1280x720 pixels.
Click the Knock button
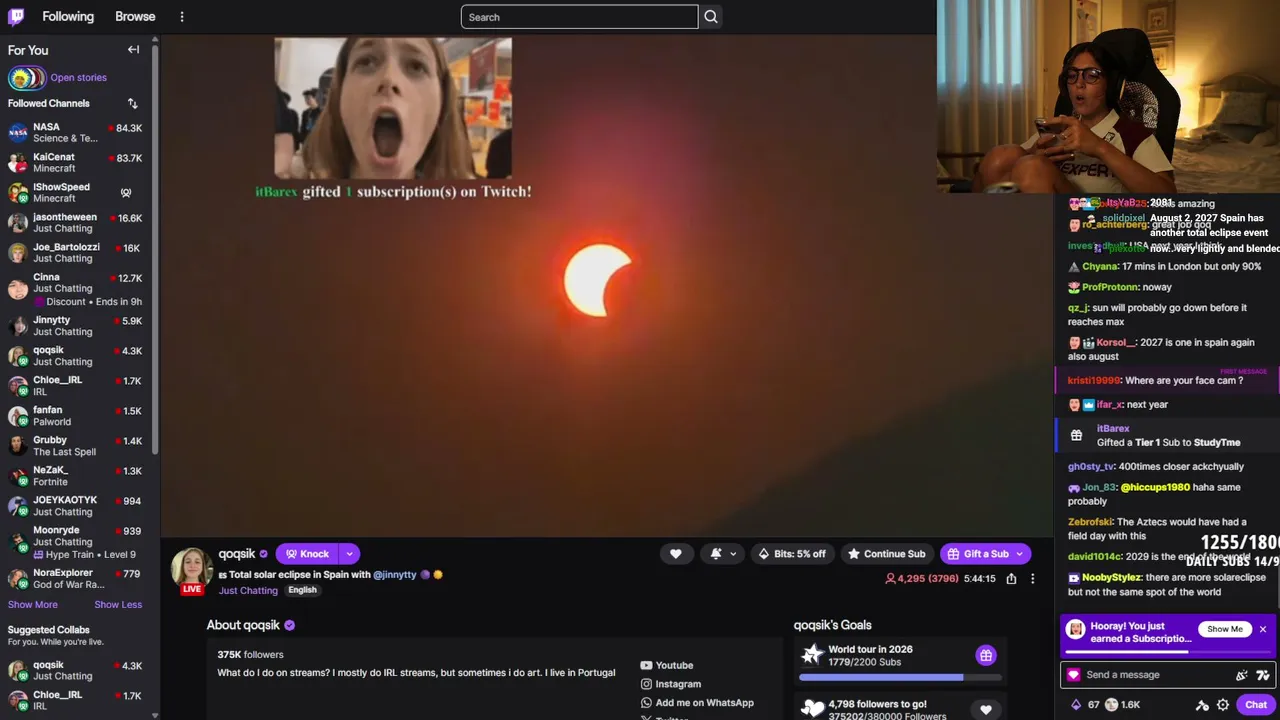[x=308, y=554]
